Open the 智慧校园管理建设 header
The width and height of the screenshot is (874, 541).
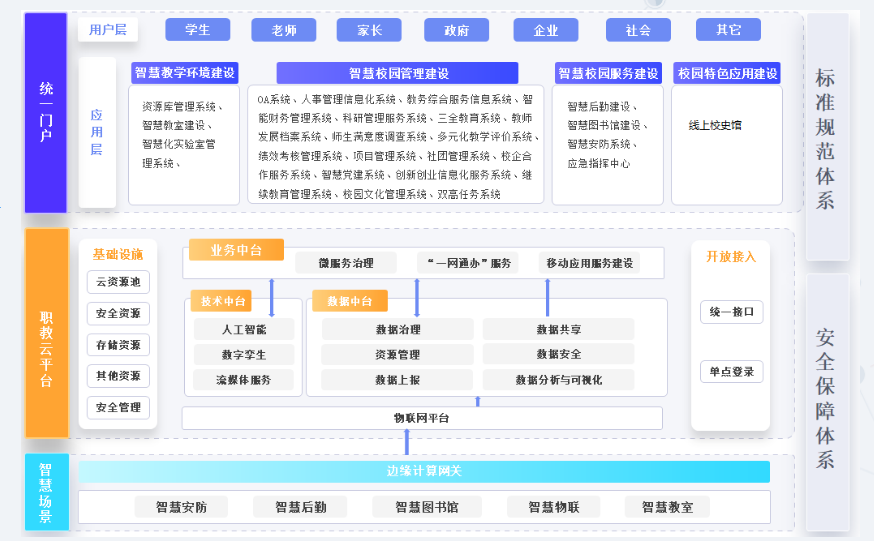click(398, 73)
